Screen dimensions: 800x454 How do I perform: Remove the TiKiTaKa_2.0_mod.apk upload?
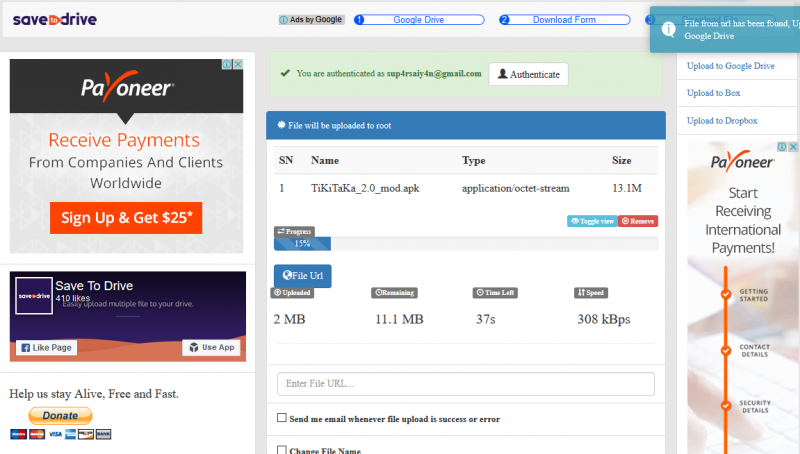click(x=638, y=221)
